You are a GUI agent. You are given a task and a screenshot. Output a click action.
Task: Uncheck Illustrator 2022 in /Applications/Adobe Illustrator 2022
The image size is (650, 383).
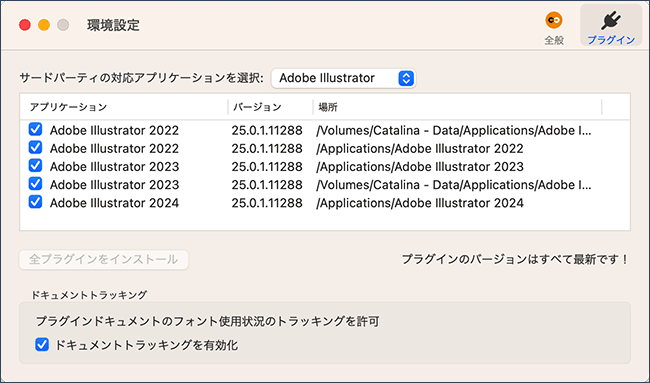35,148
